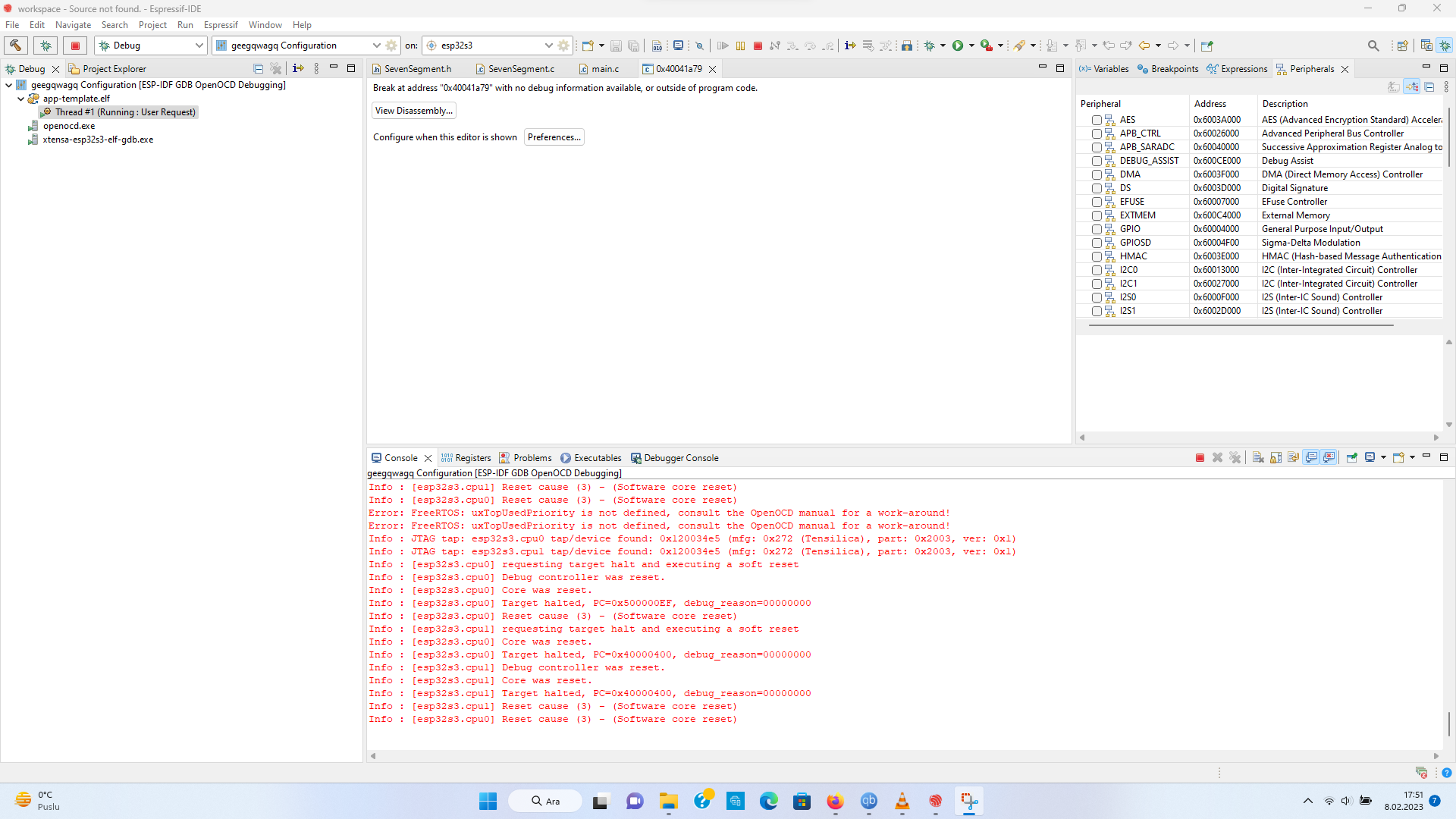
Task: Click the Clear Console icon
Action: 1258,458
